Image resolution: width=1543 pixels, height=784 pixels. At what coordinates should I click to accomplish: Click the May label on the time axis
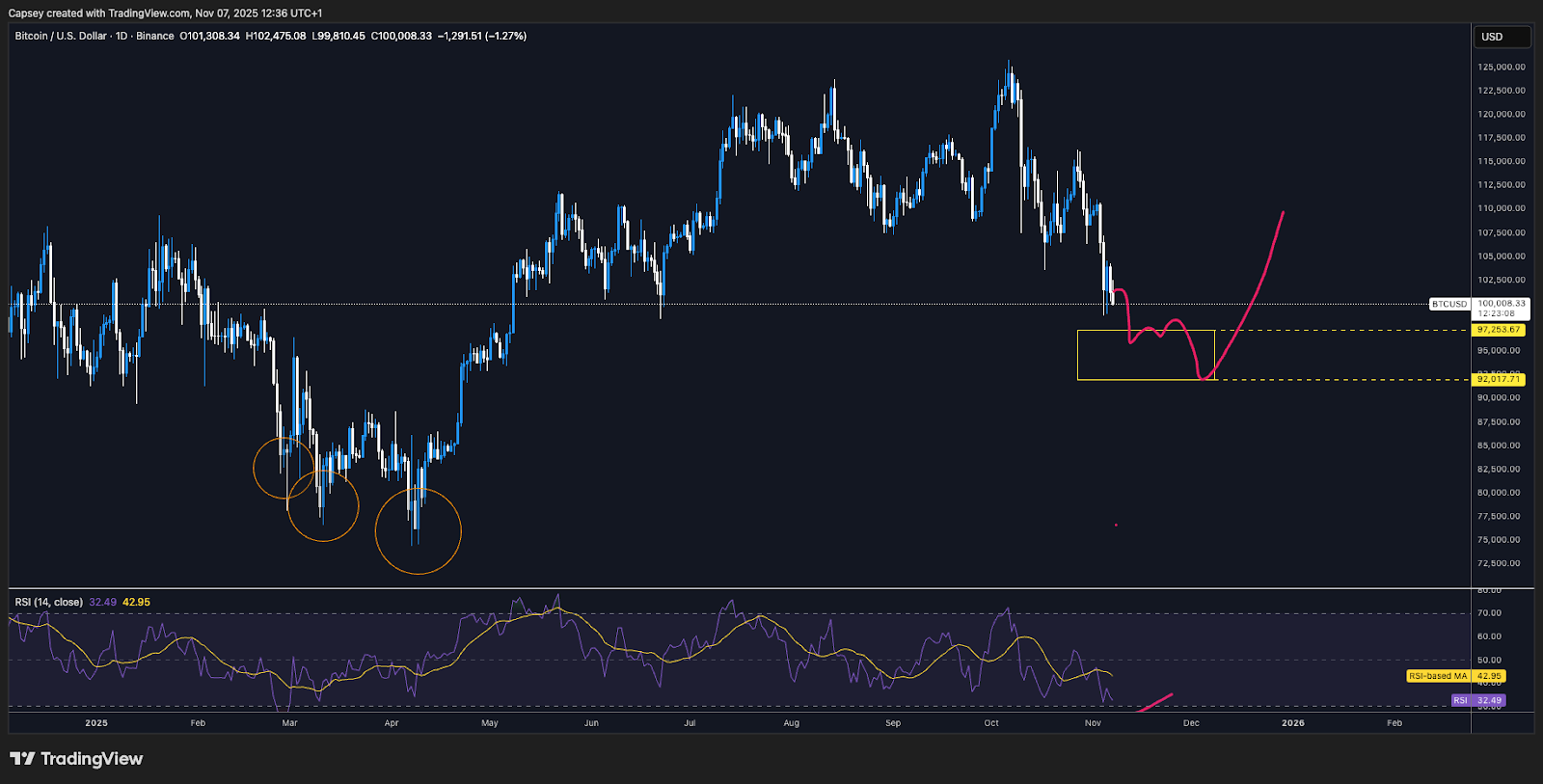click(x=490, y=722)
